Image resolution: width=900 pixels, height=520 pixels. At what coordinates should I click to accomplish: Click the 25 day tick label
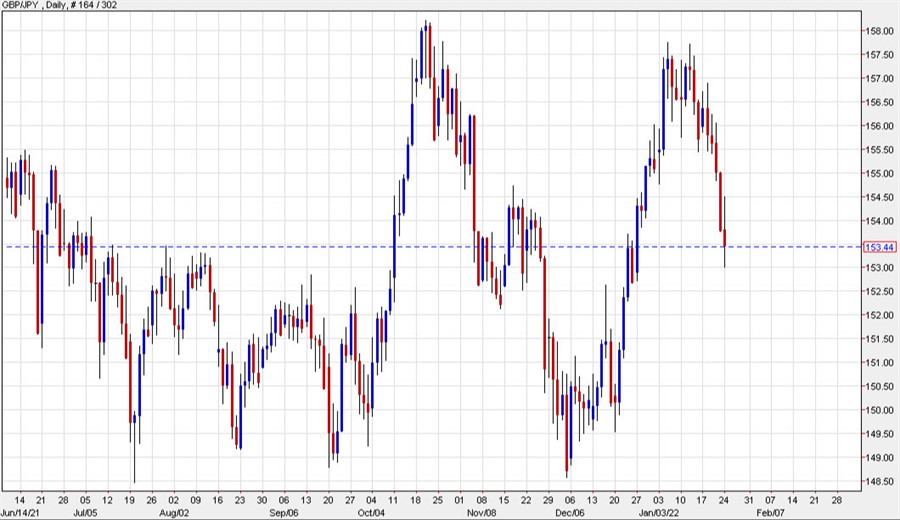pyautogui.click(x=438, y=500)
